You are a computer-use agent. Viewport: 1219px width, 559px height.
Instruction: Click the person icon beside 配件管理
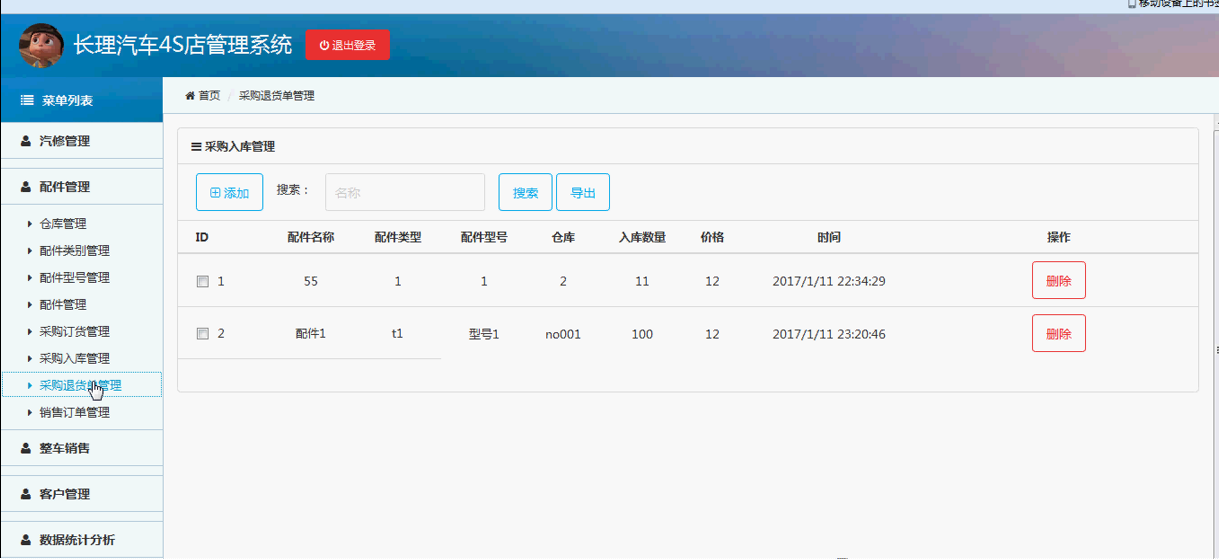[26, 187]
